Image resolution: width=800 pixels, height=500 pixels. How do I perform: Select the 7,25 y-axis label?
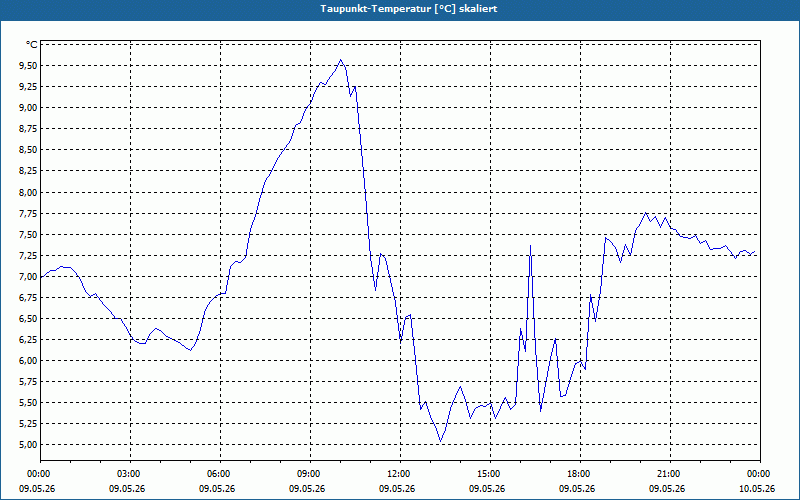[x=28, y=256]
